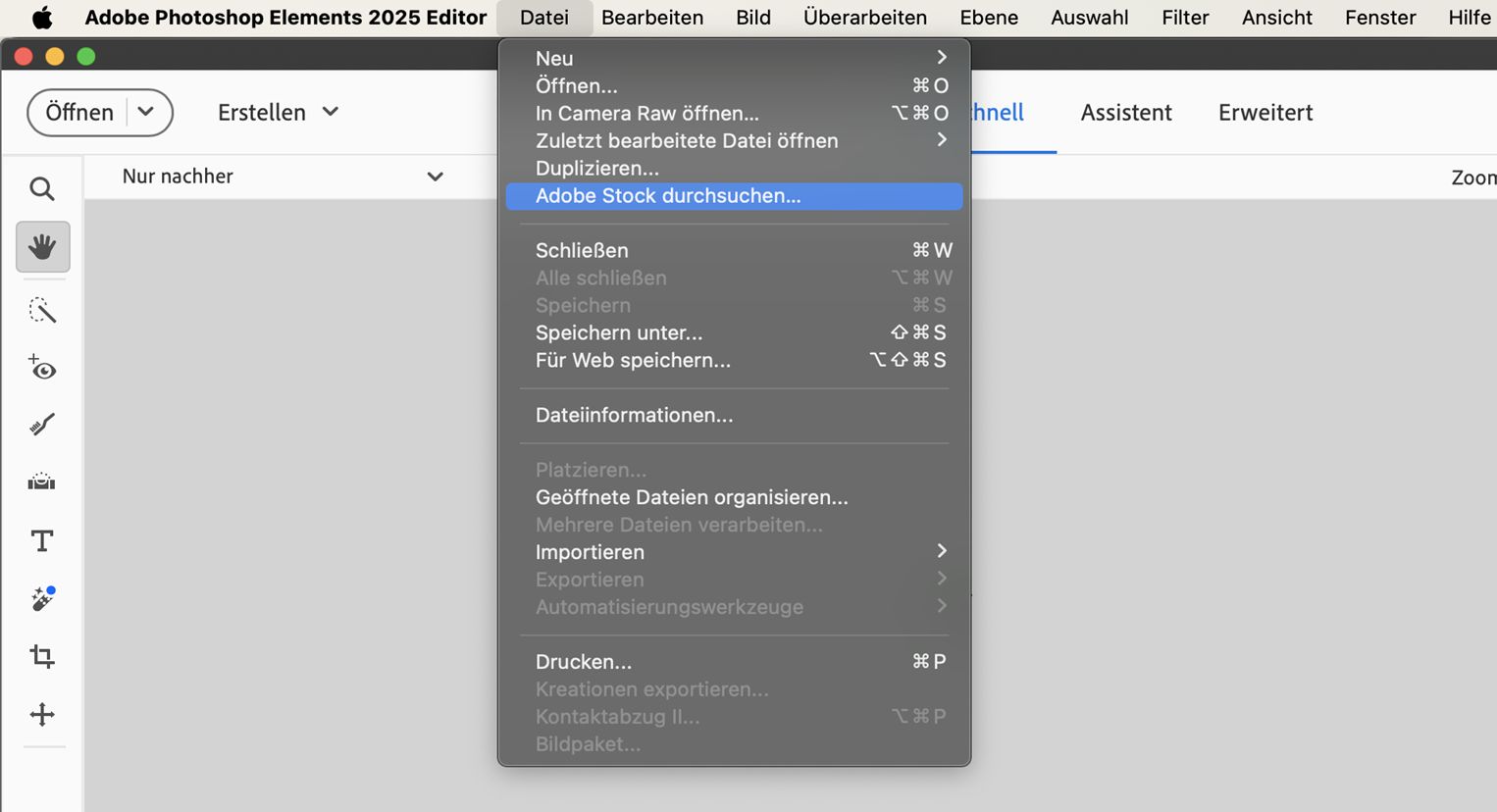Screen dimensions: 1497x812
Task: Choose Öffnen... from the Datei menu
Action: tap(734, 85)
